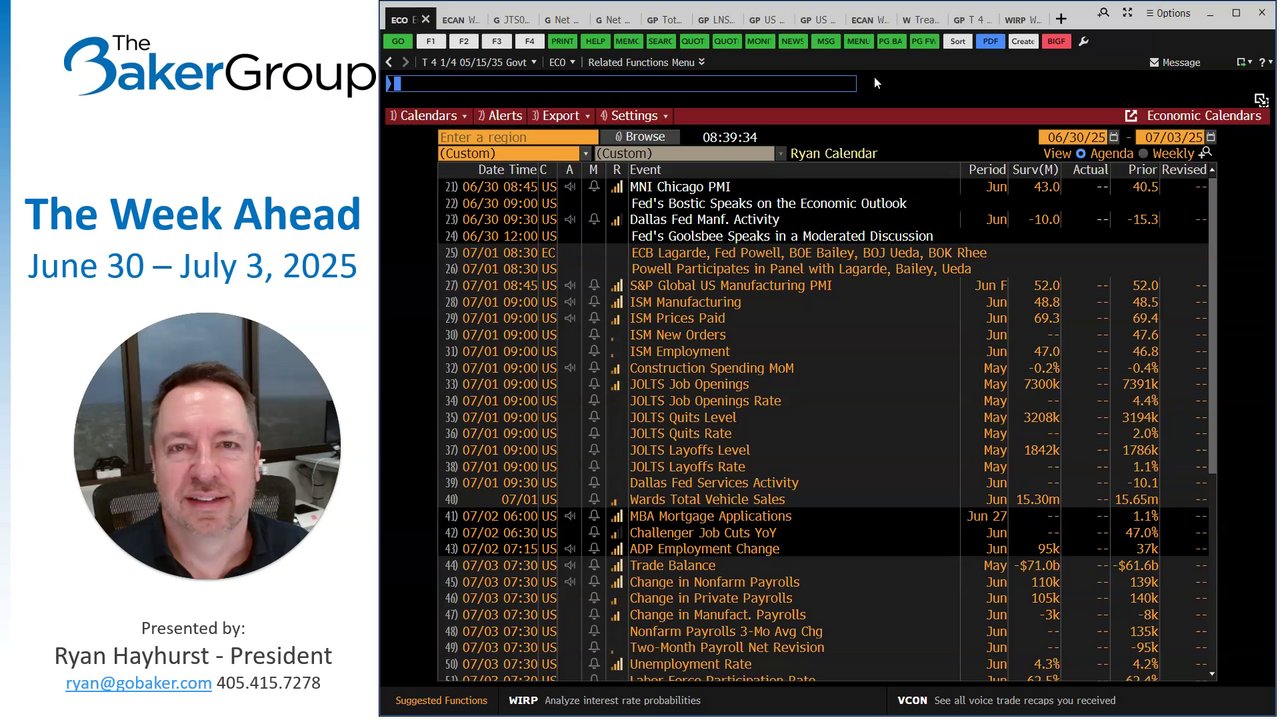The width and height of the screenshot is (1280, 720).
Task: Switch to the WIRP tab
Action: click(1023, 19)
